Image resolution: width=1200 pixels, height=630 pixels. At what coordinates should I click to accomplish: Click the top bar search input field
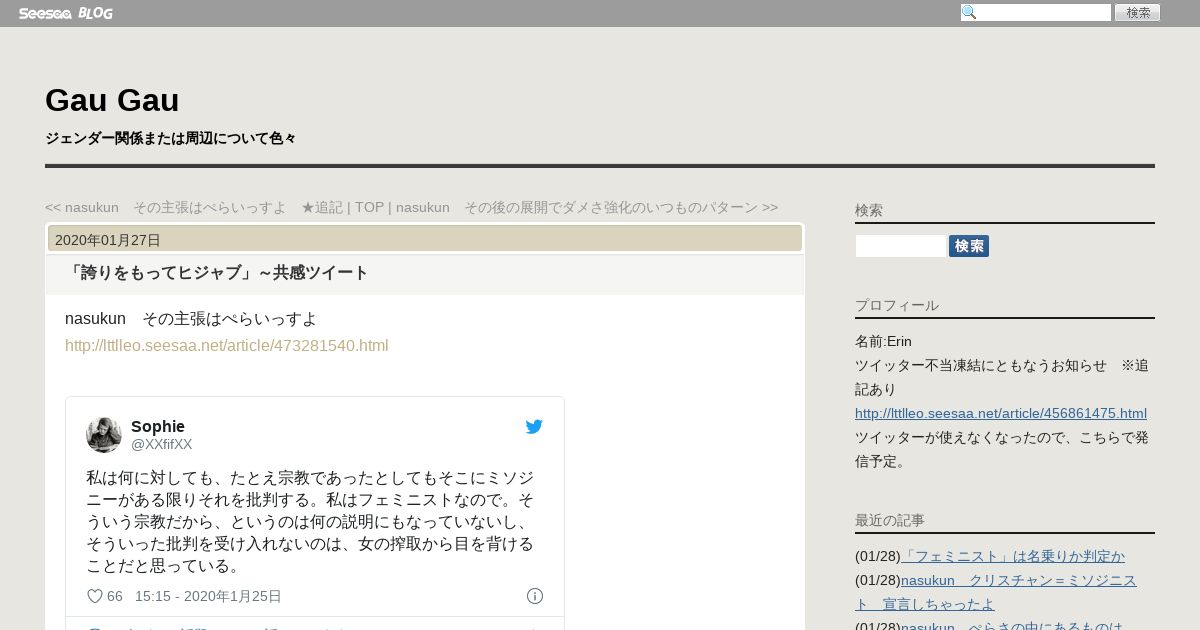(x=1036, y=13)
